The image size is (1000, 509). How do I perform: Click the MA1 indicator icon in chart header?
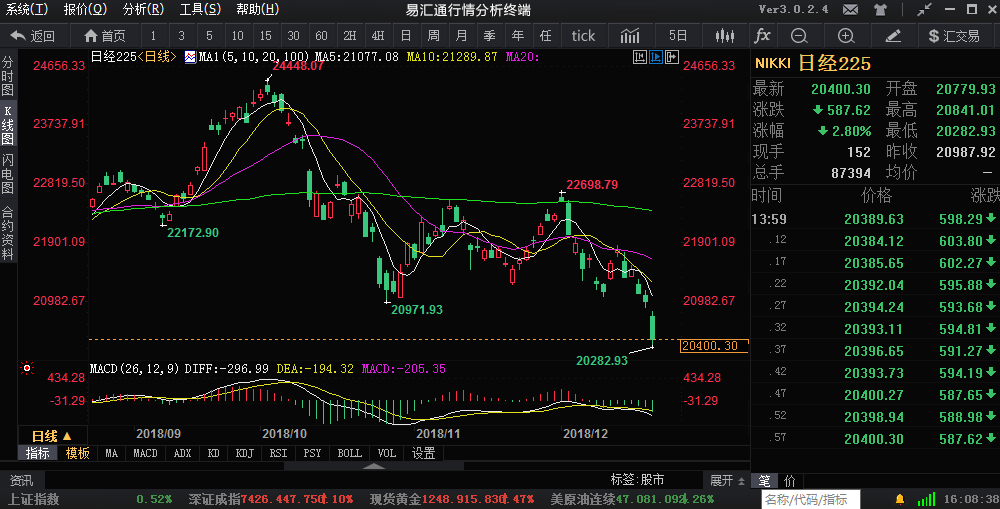(190, 57)
